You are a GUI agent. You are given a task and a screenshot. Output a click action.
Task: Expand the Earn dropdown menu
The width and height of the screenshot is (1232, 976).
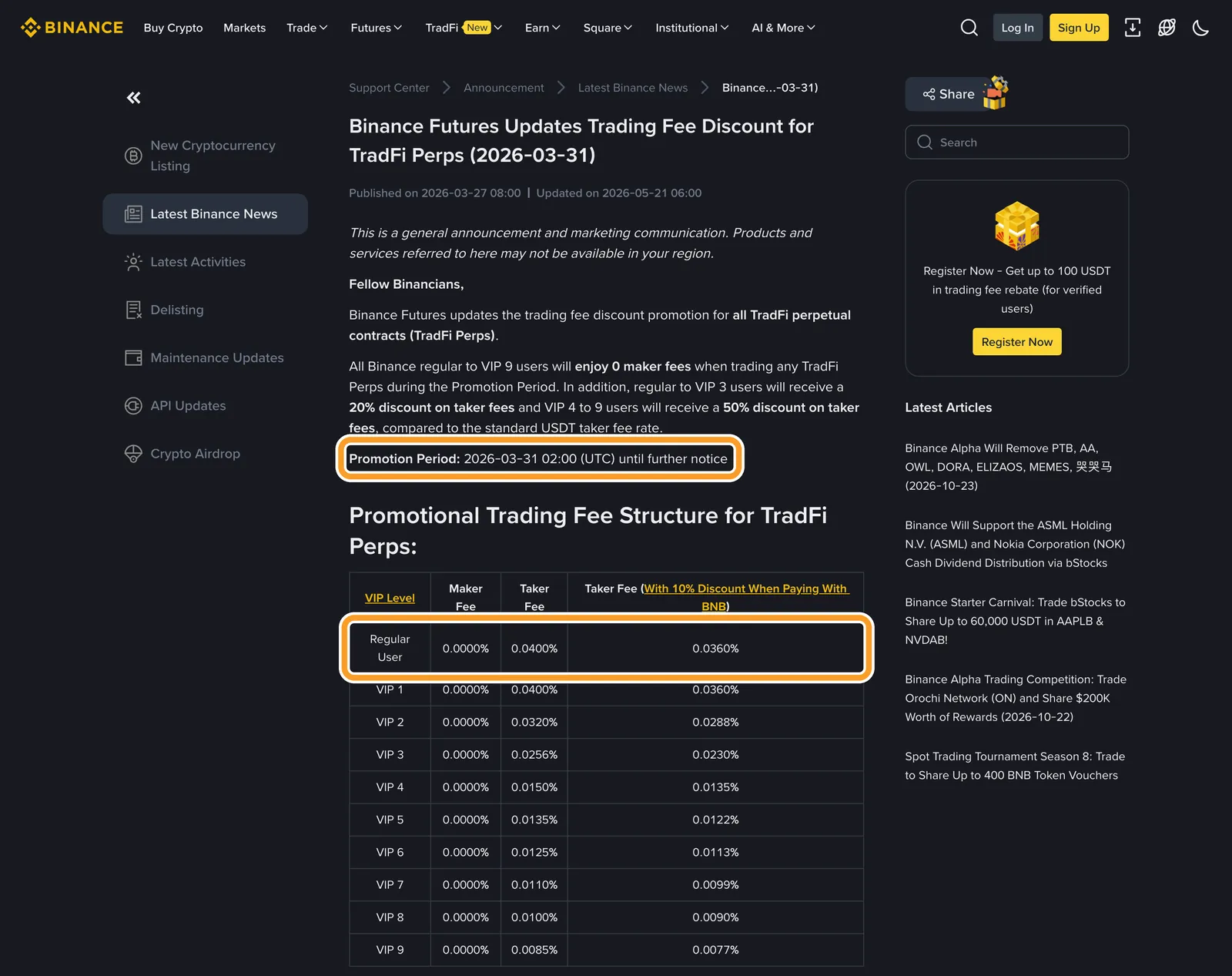point(542,28)
